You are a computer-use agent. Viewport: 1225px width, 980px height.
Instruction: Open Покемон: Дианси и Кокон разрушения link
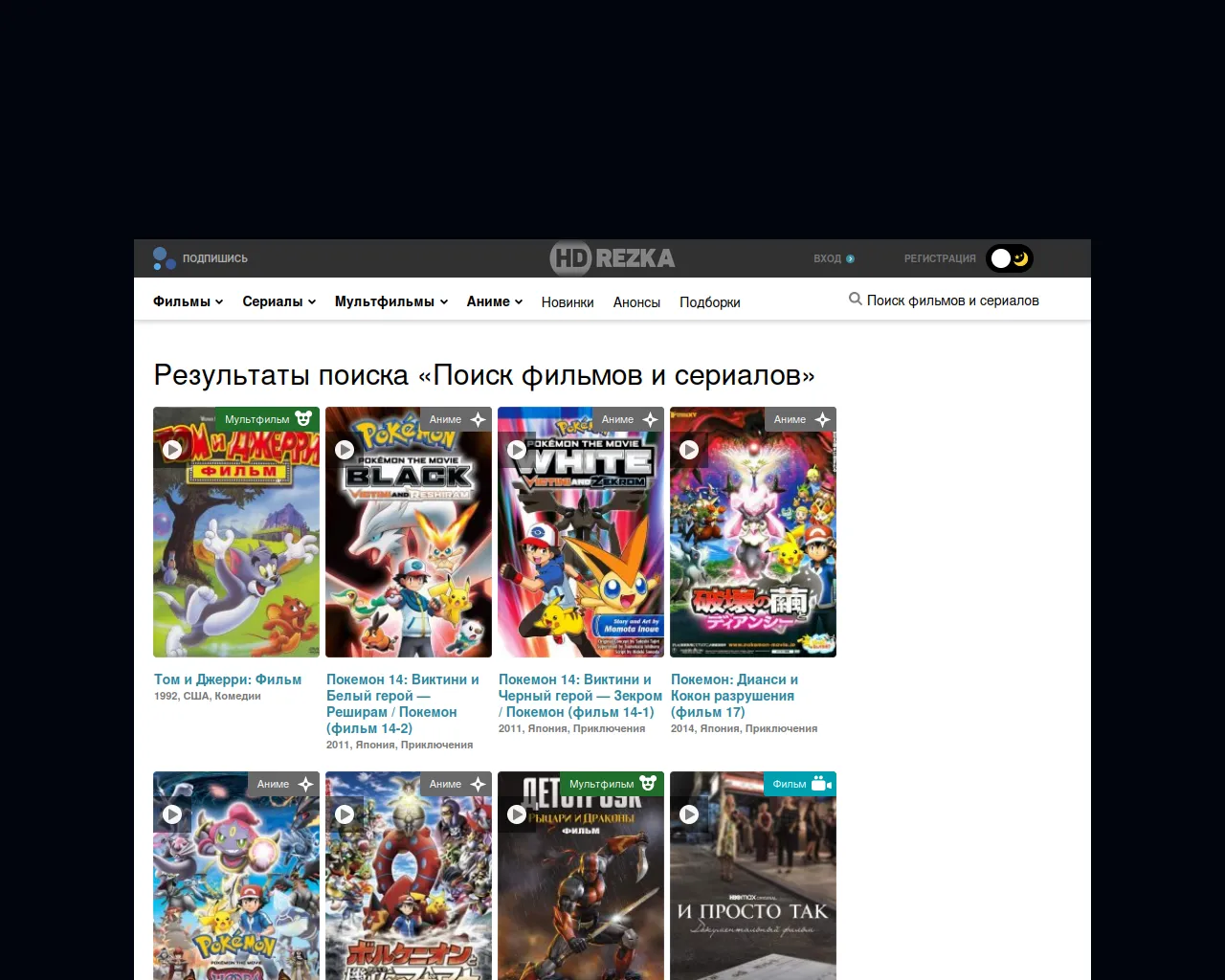click(735, 696)
